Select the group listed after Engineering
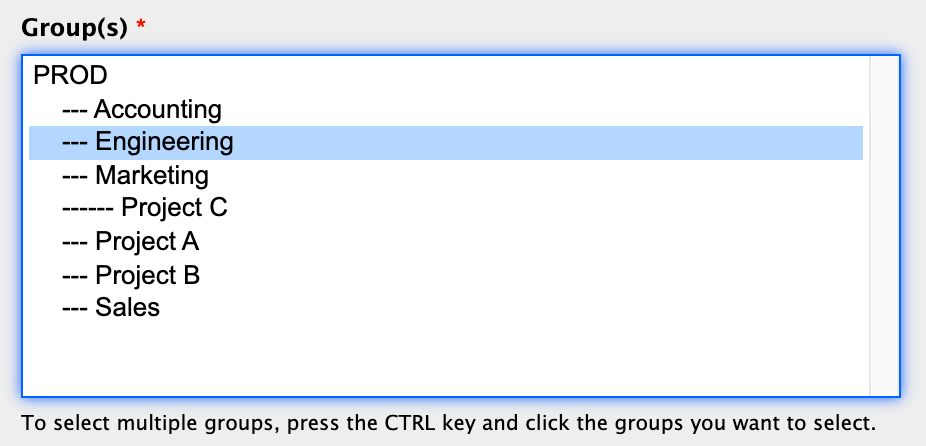 446,175
